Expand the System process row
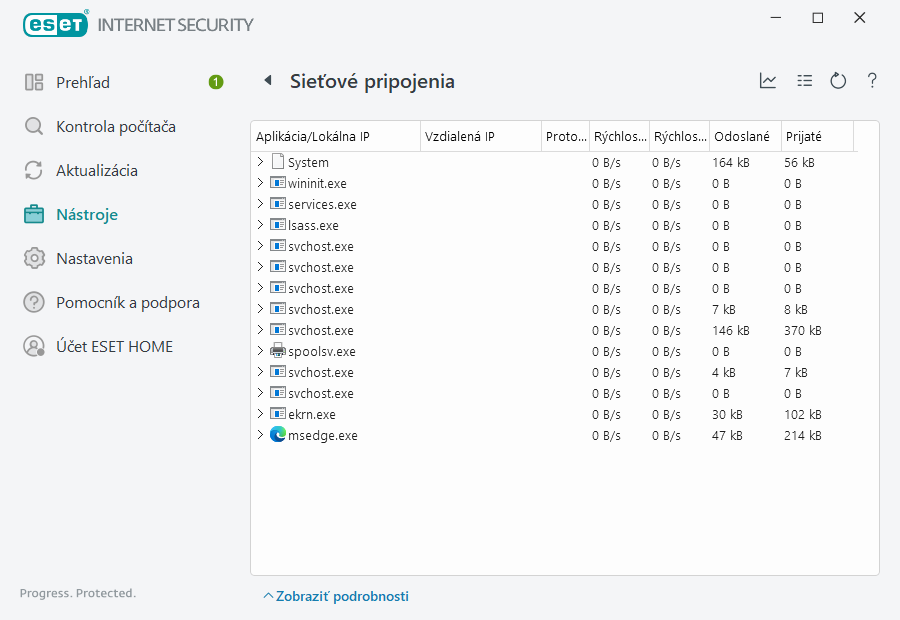 click(x=261, y=161)
